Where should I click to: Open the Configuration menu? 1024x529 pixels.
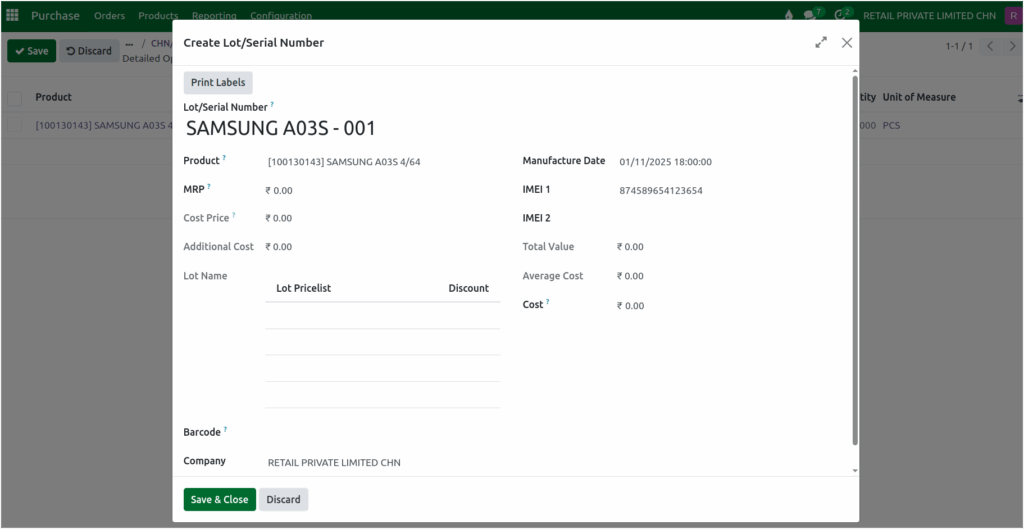tap(281, 16)
